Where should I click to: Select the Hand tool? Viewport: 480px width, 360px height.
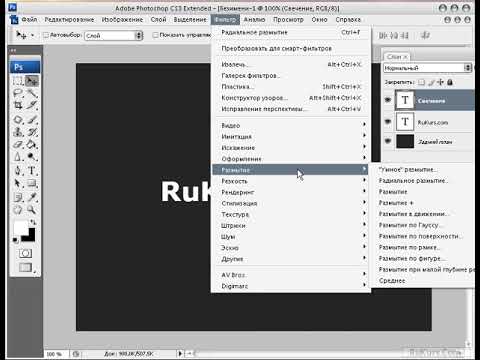coord(18,210)
